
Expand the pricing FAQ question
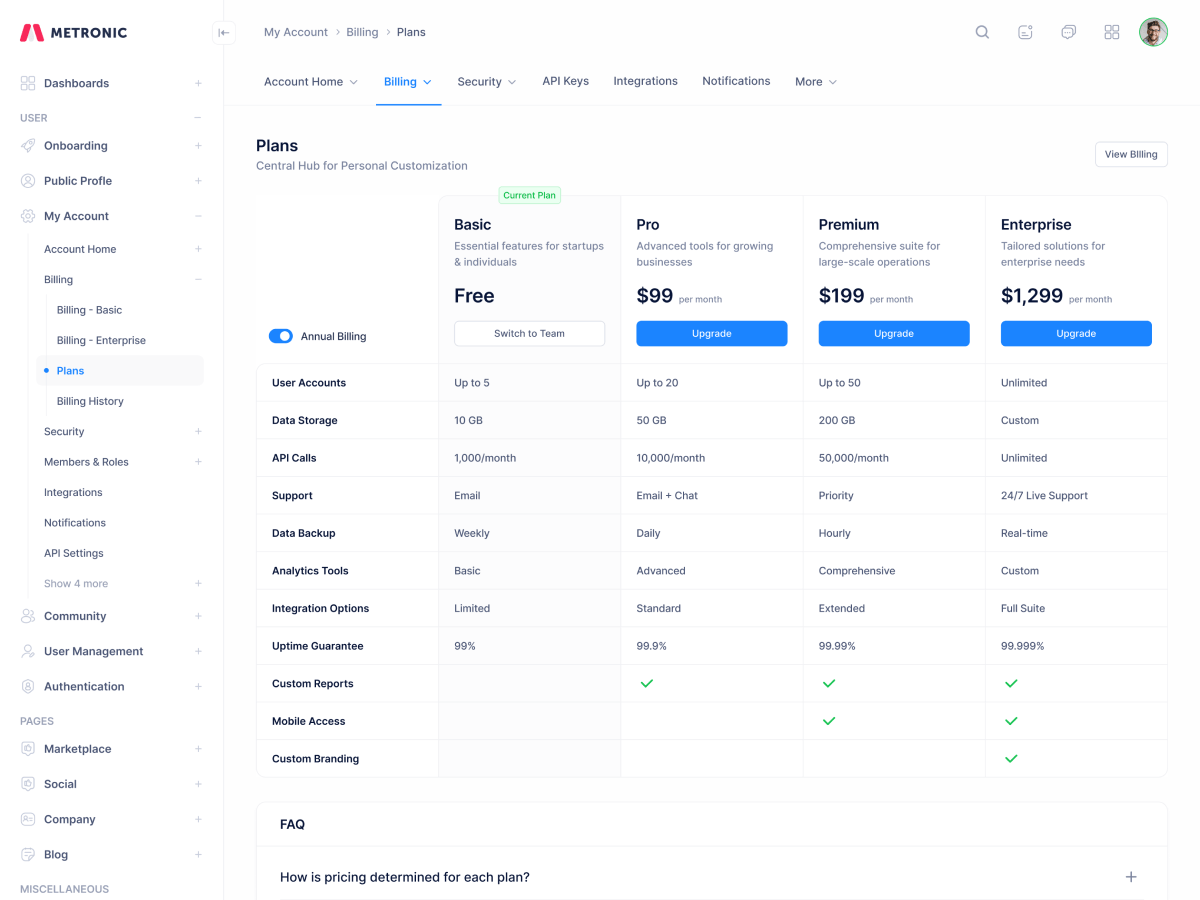(1131, 877)
